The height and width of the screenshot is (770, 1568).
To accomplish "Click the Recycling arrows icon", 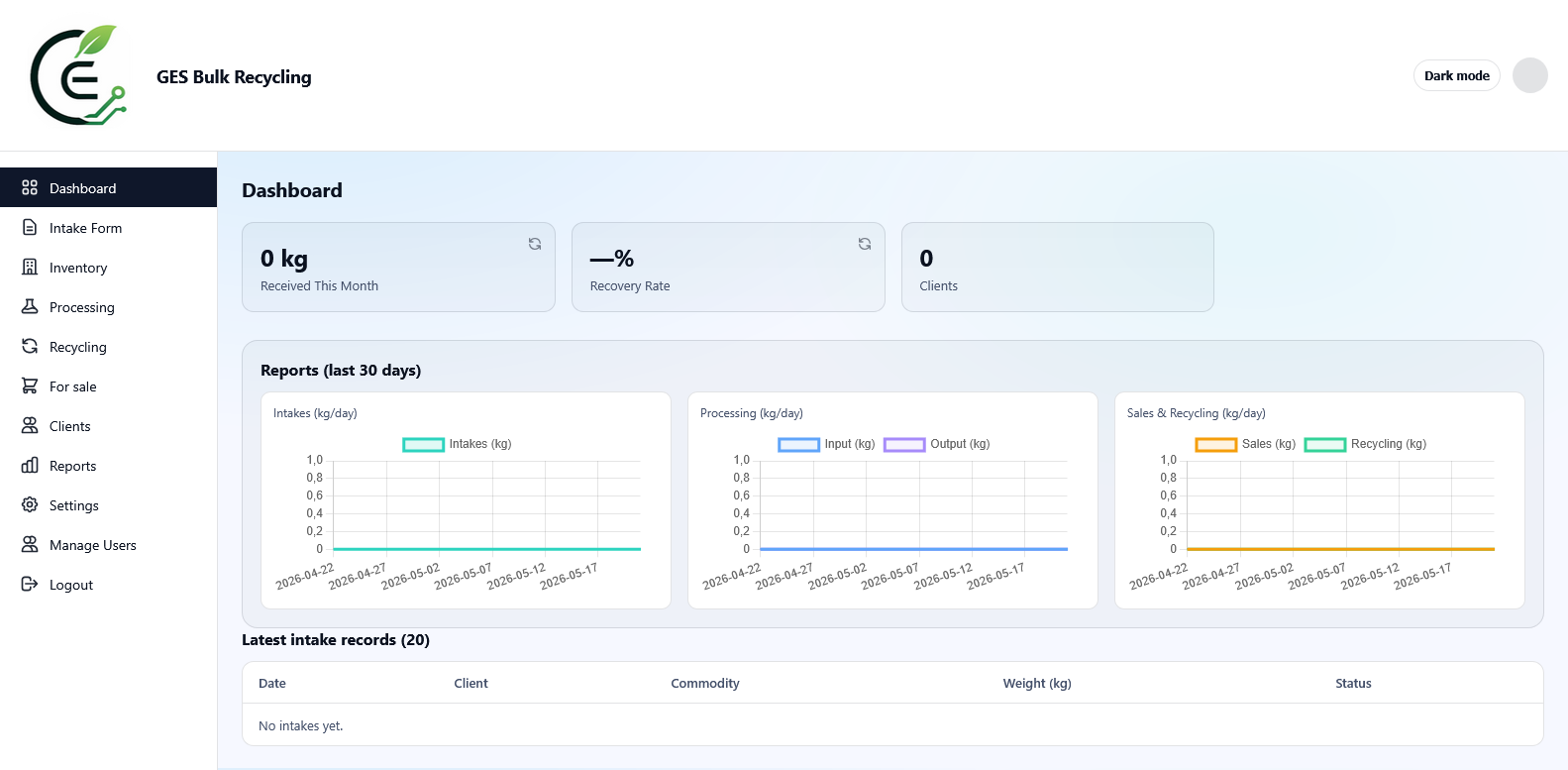I will pos(30,346).
